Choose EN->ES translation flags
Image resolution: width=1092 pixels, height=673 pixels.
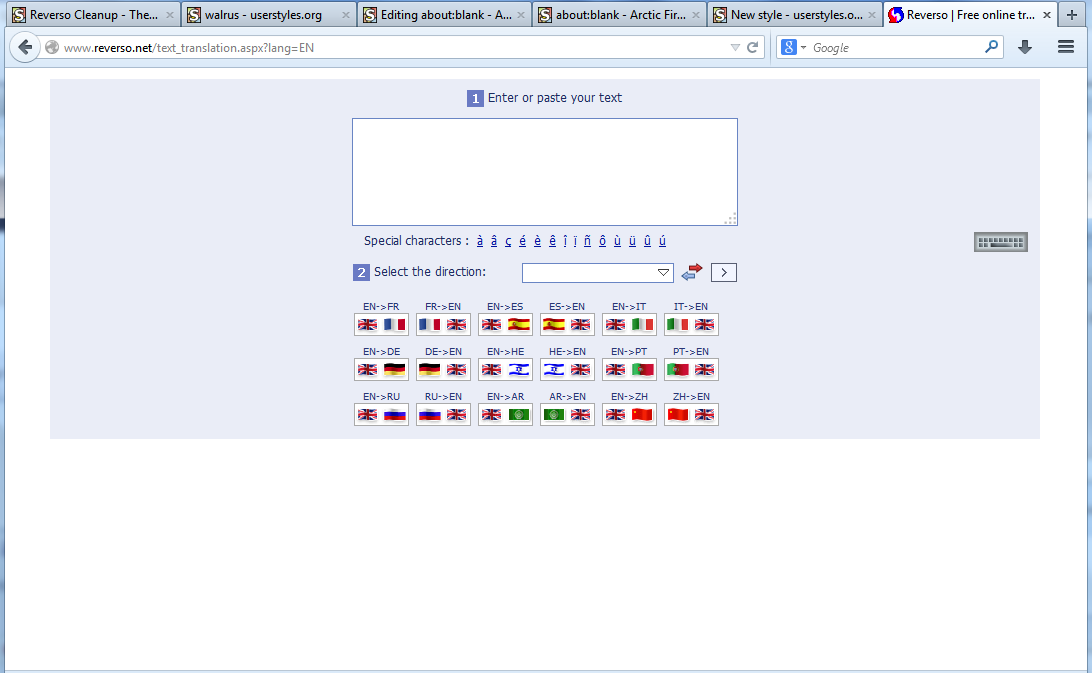(x=505, y=325)
